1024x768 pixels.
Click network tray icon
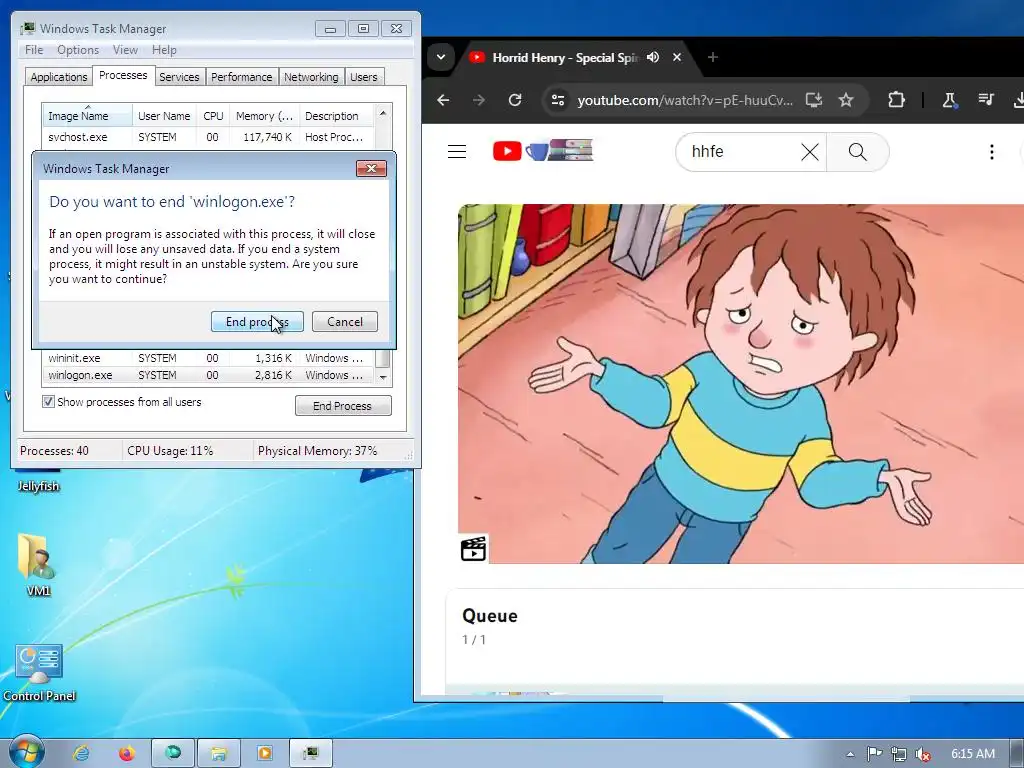[899, 754]
